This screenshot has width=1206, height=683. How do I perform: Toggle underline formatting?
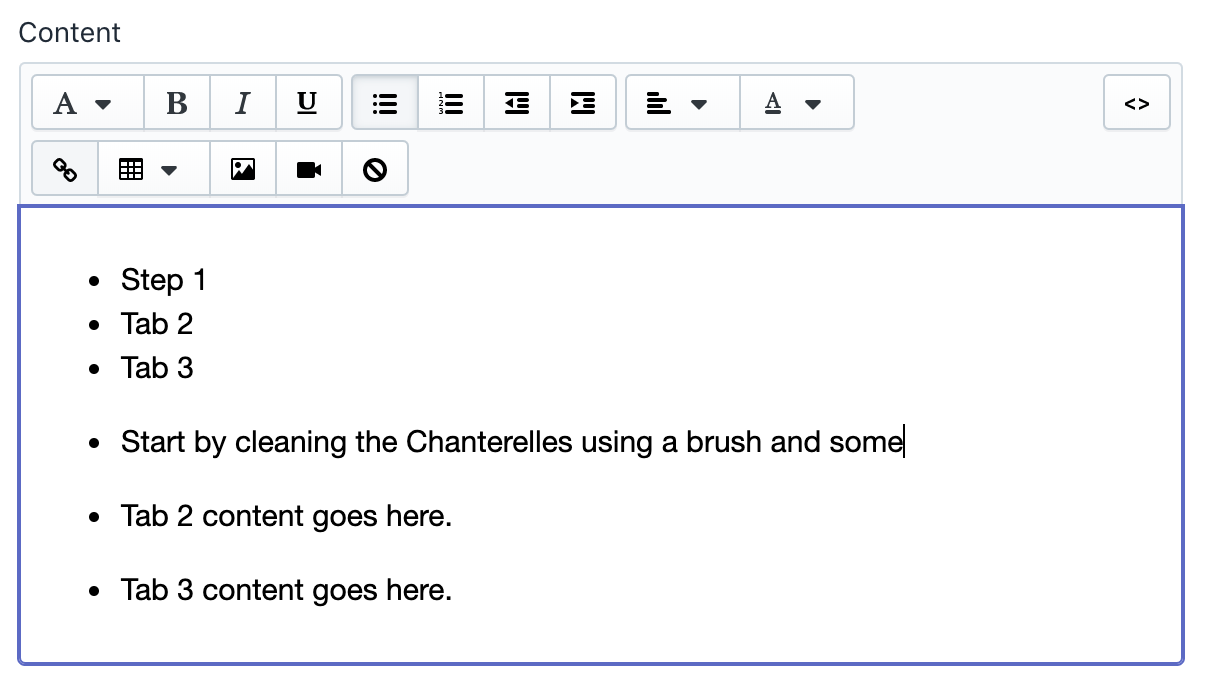click(x=308, y=103)
